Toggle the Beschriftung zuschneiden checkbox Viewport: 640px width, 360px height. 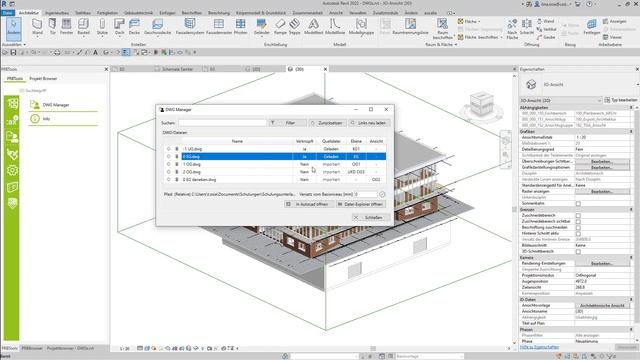coord(578,227)
